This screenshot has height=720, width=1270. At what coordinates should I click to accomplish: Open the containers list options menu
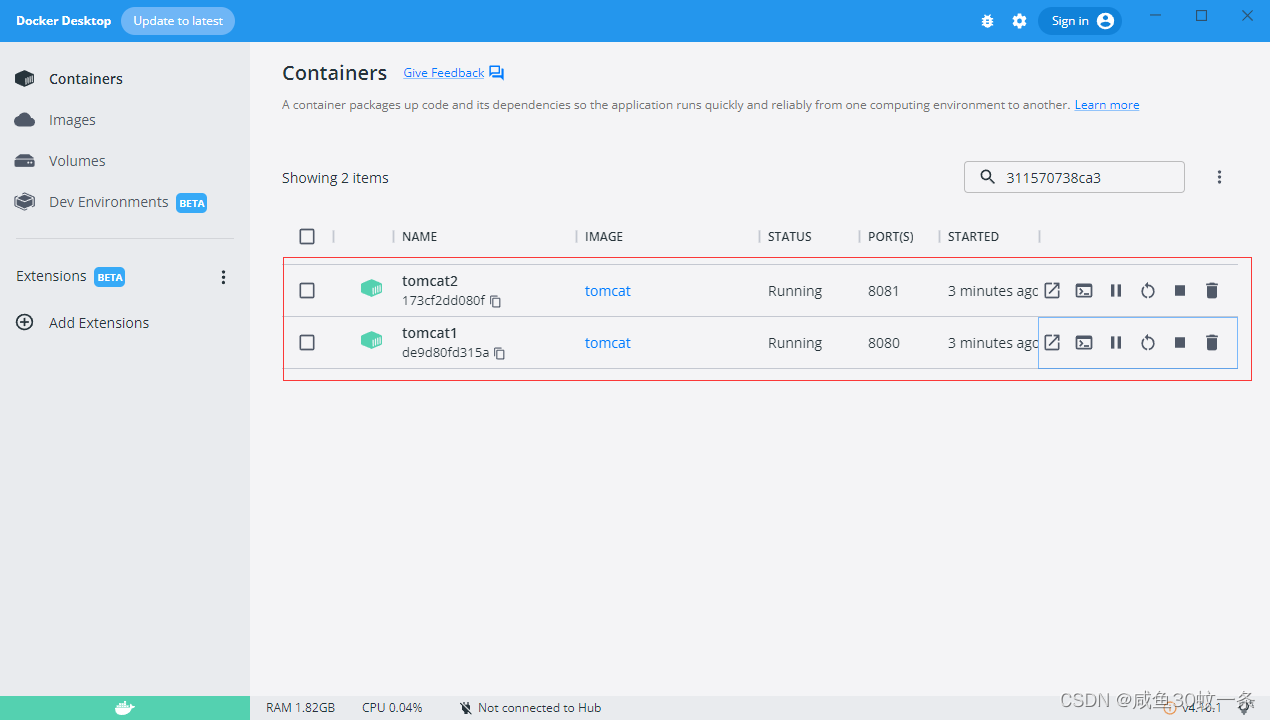click(x=1219, y=177)
